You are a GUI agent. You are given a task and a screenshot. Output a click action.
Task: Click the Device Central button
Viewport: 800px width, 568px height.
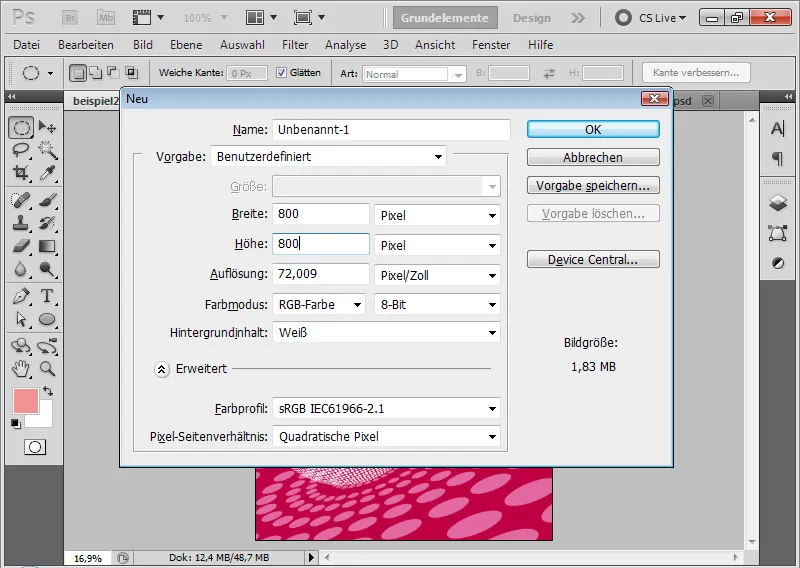[593, 259]
